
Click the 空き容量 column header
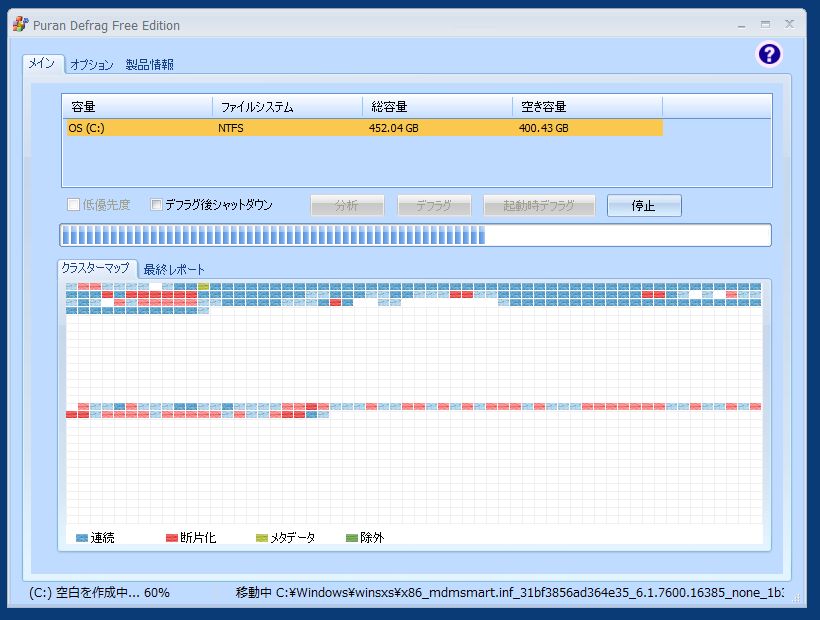pos(587,107)
